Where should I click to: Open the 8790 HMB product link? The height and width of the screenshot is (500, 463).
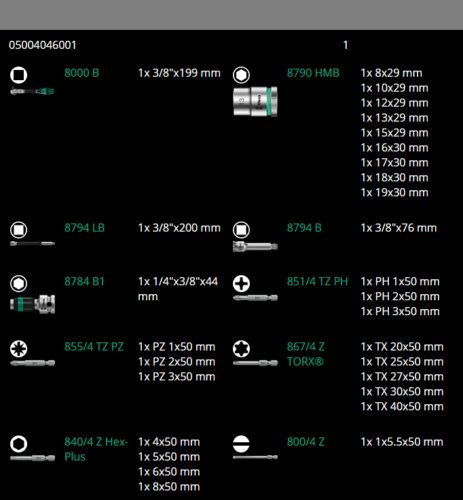[x=313, y=73]
